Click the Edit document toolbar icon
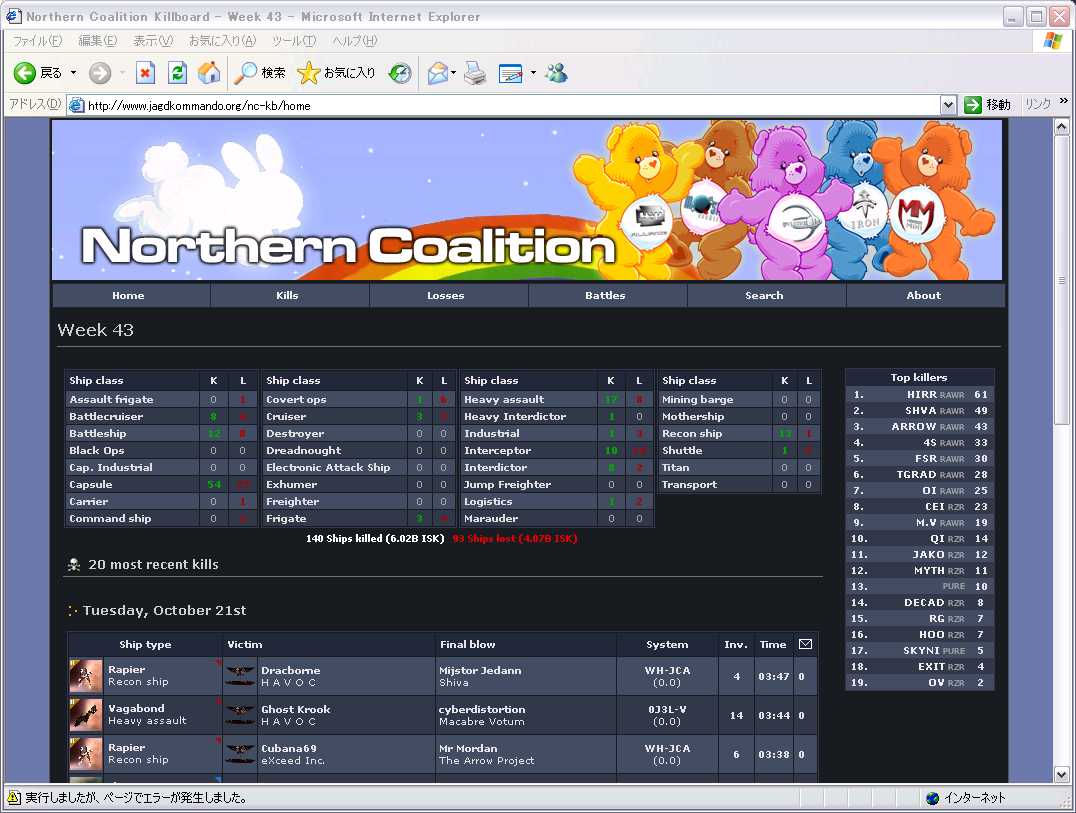The height and width of the screenshot is (813, 1076). tap(511, 73)
